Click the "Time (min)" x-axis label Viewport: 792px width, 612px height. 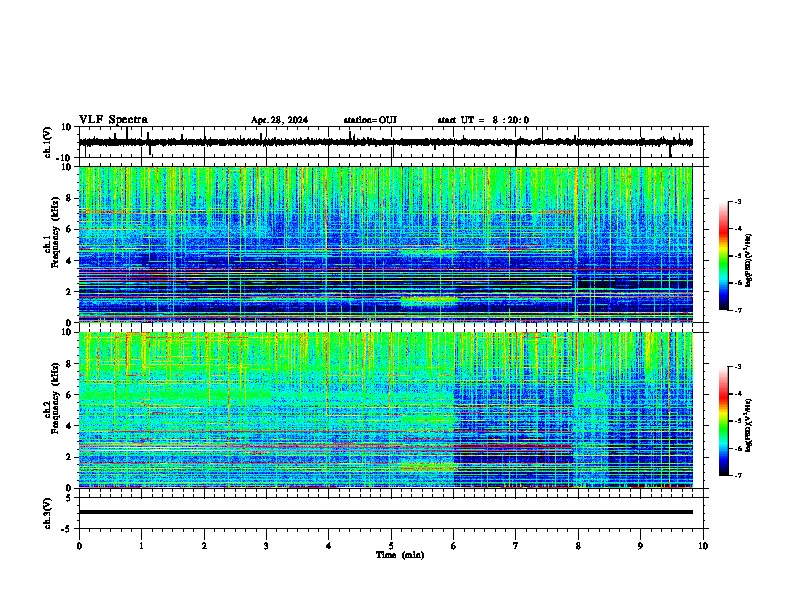[400, 555]
